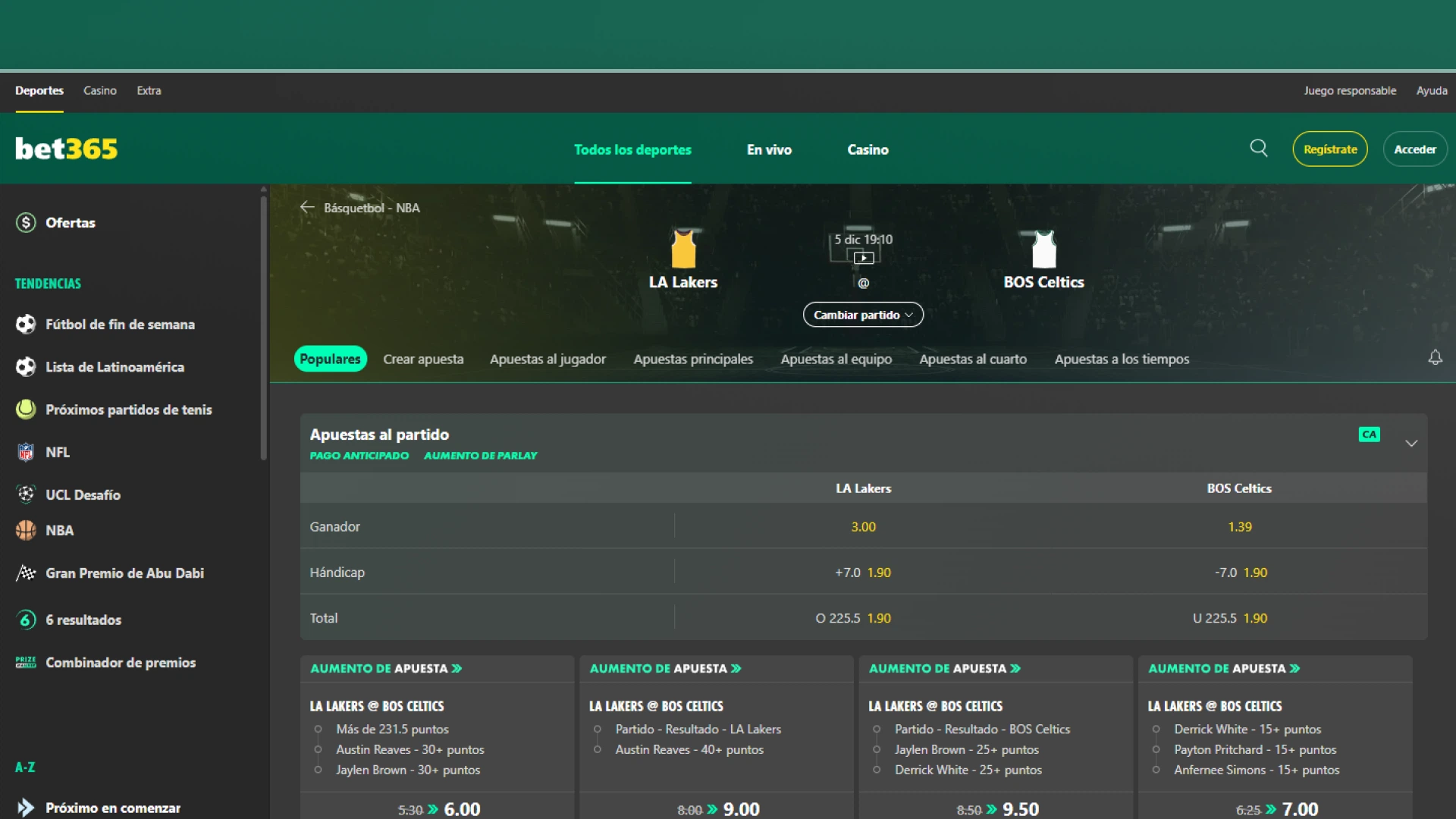1456x819 pixels.
Task: Select the Apuestas al jugador tab
Action: 548,359
